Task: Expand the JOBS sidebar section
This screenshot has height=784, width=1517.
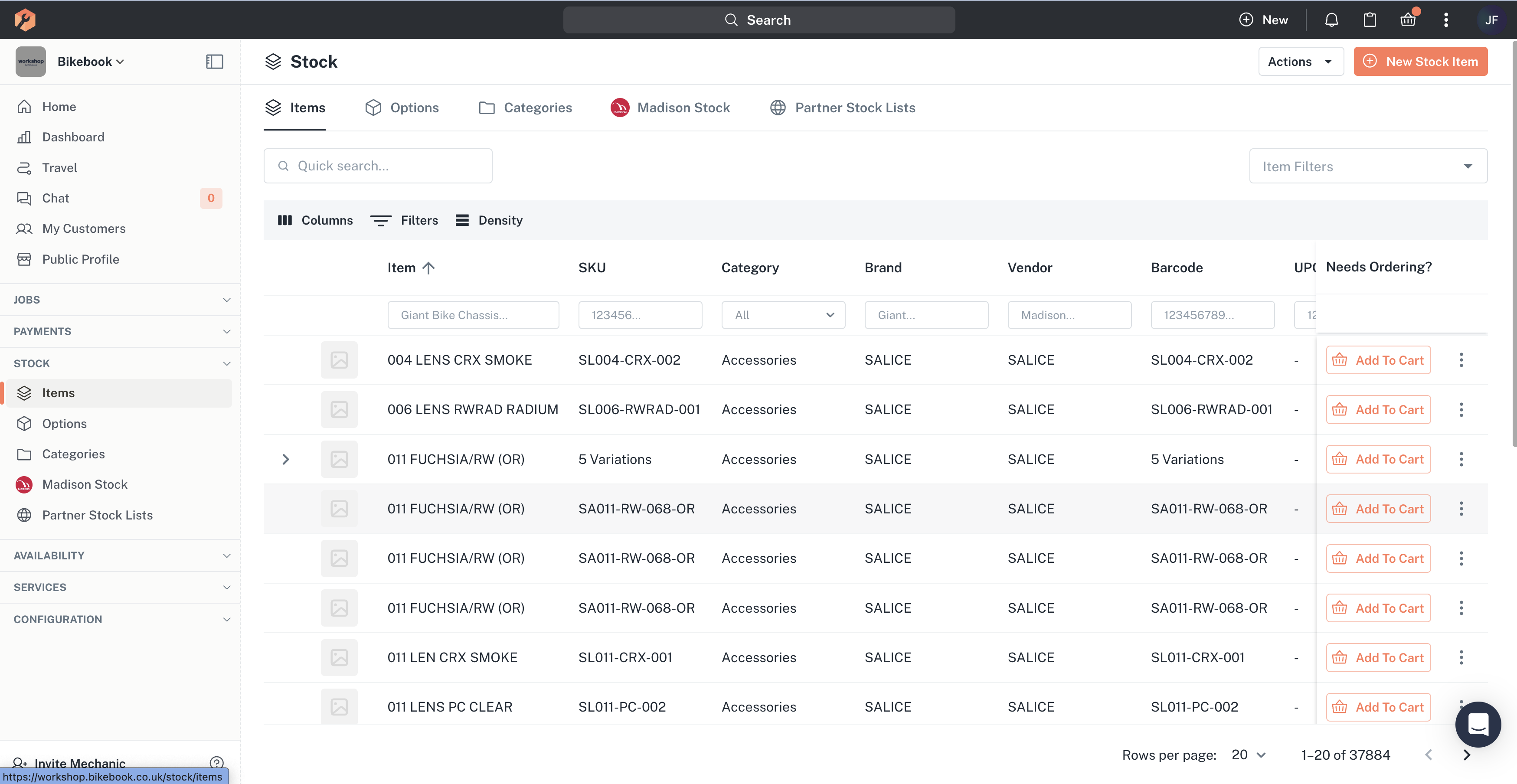Action: [x=120, y=300]
